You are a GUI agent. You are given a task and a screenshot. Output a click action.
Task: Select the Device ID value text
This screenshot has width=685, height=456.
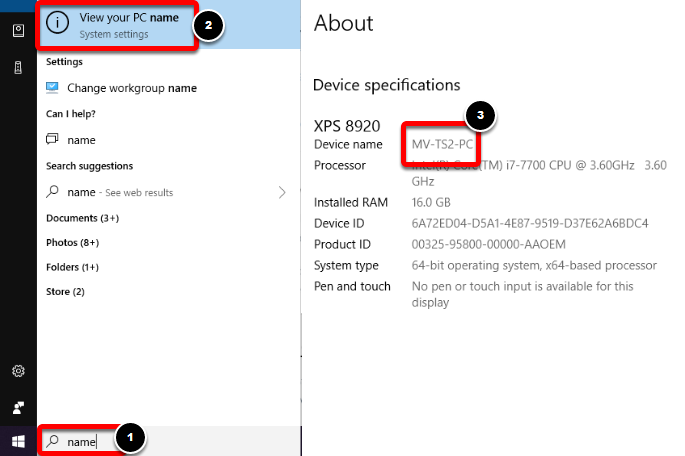click(530, 223)
